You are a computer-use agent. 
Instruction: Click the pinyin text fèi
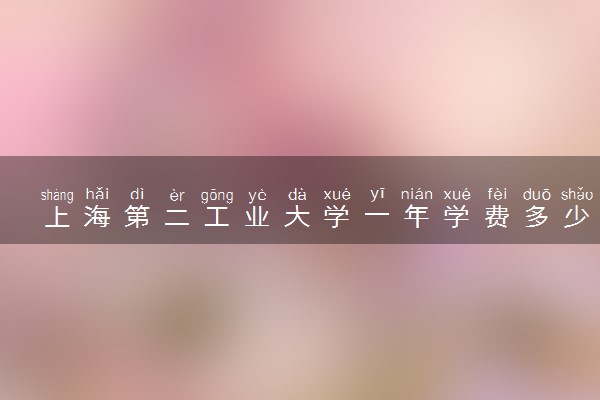point(497,194)
